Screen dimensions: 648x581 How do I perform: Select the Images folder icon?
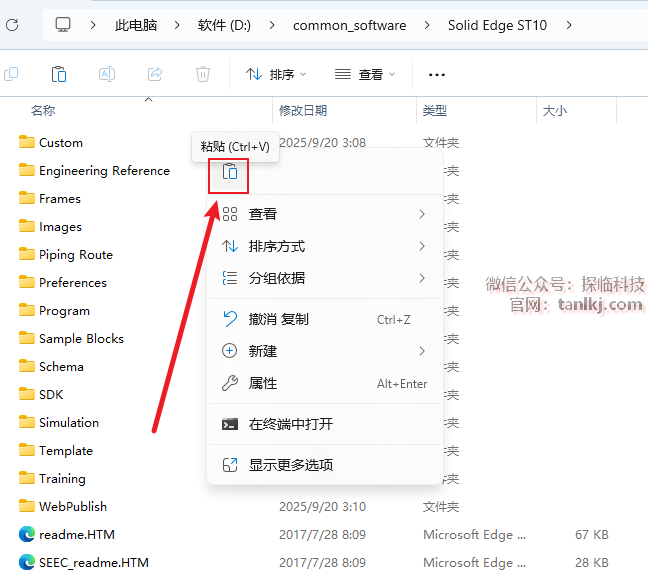click(27, 226)
